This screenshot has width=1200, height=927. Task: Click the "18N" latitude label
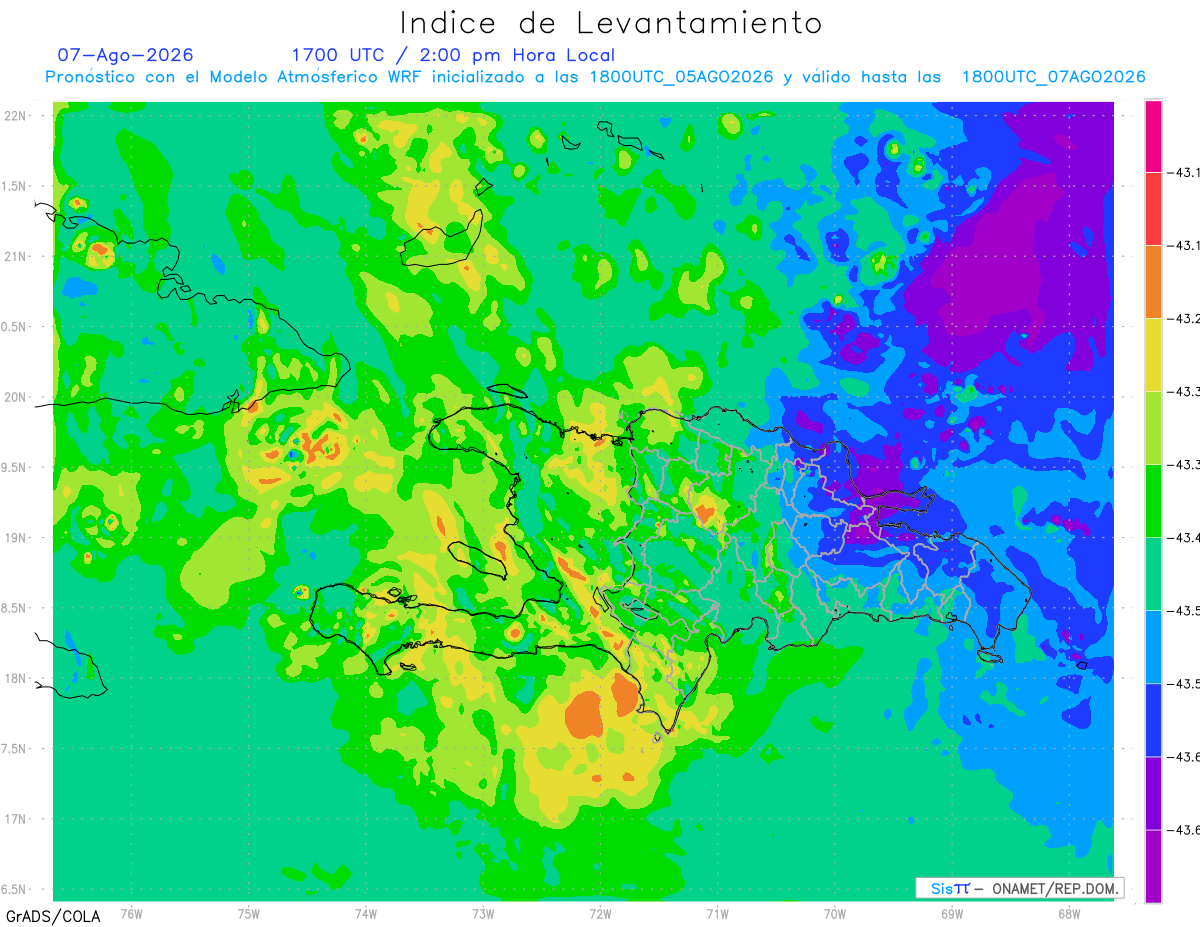[x=15, y=679]
